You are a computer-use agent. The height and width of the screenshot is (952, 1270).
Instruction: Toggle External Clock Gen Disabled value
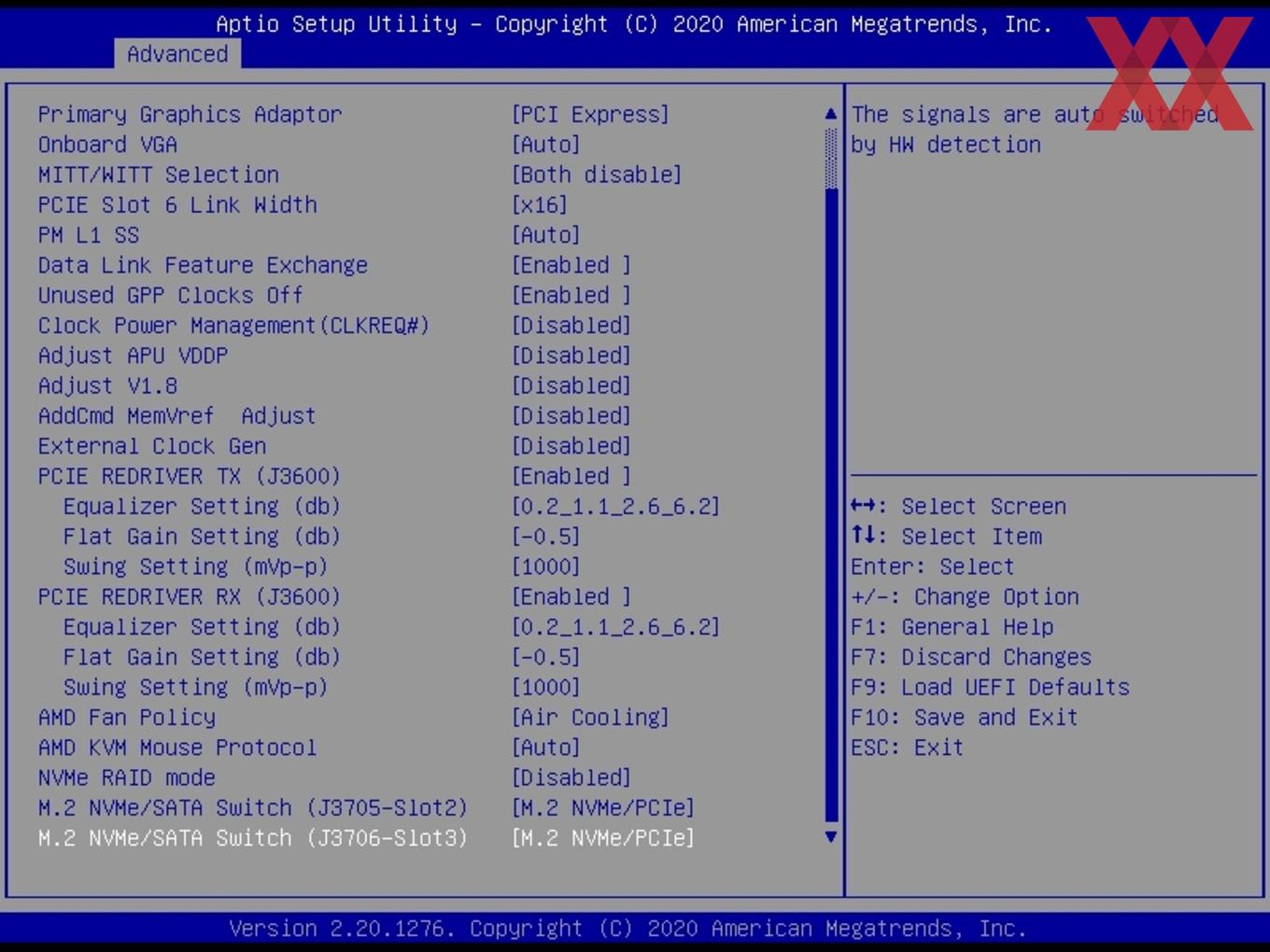coord(571,446)
